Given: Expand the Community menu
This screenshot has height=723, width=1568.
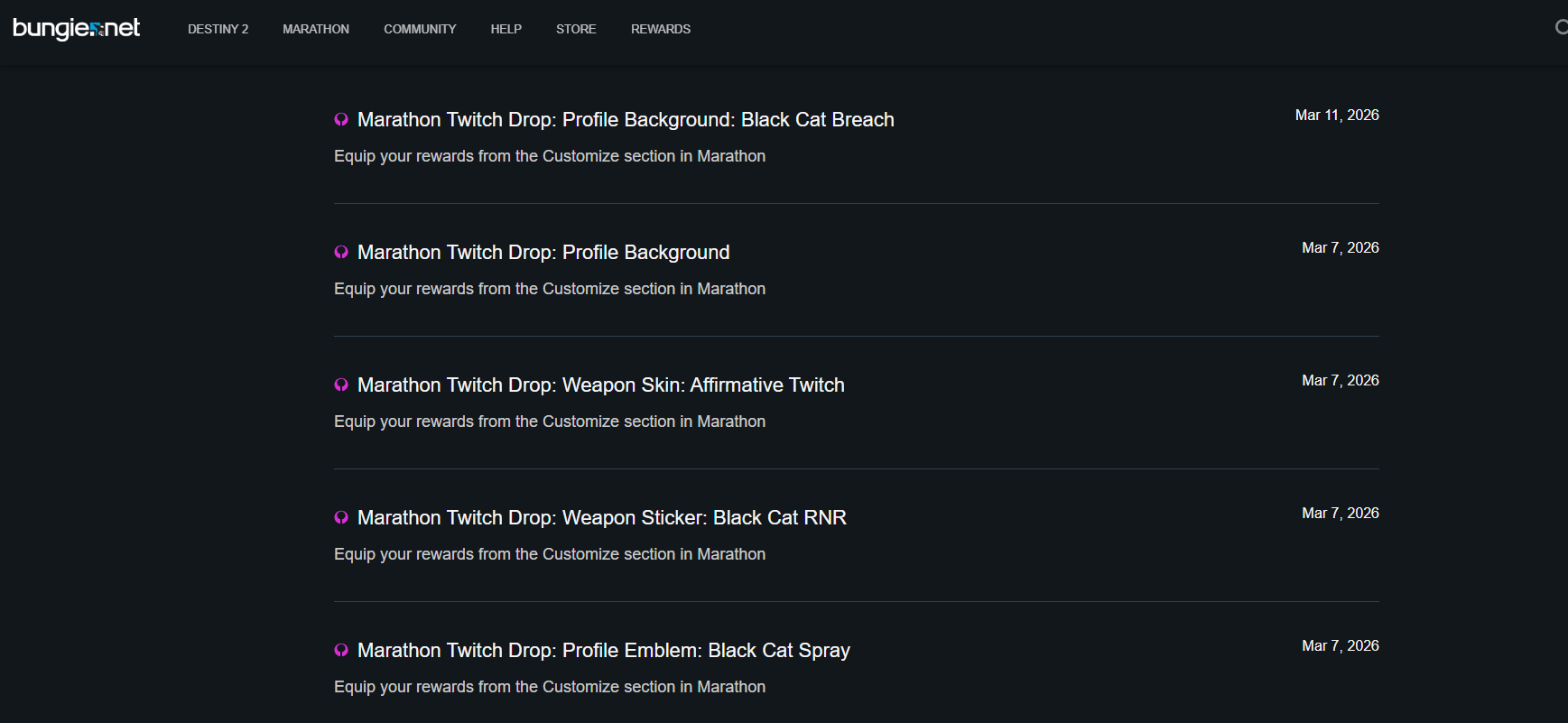Looking at the screenshot, I should coord(420,29).
